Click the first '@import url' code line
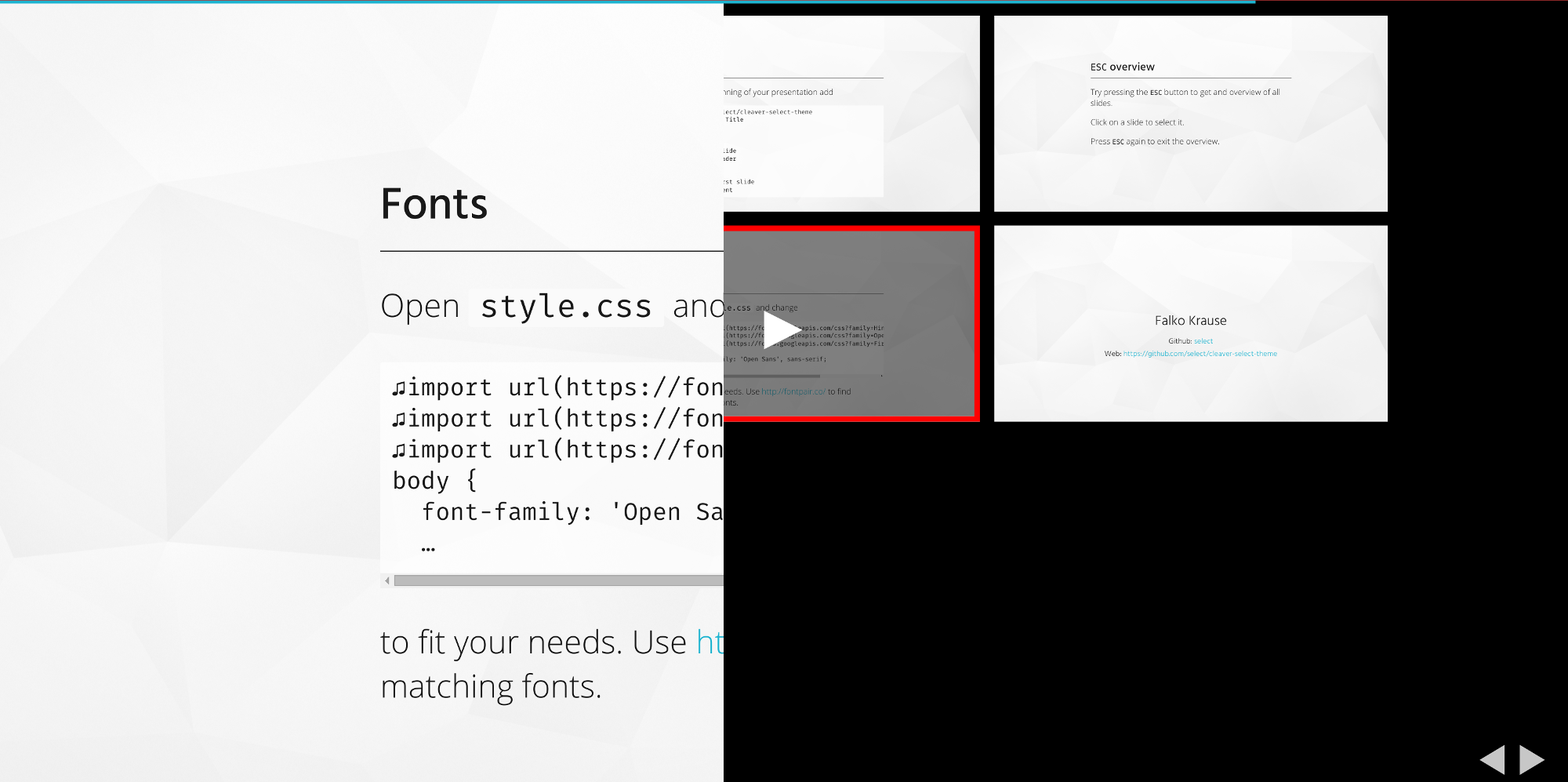This screenshot has height=782, width=1568. tap(557, 387)
